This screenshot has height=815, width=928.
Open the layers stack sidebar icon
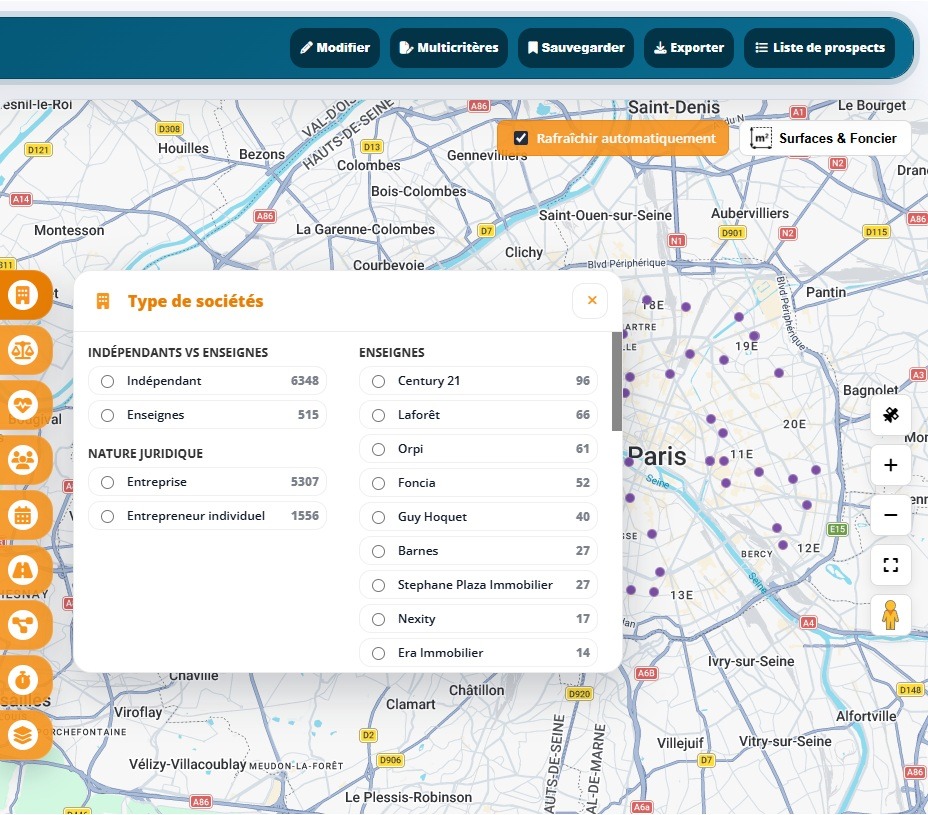coord(23,735)
